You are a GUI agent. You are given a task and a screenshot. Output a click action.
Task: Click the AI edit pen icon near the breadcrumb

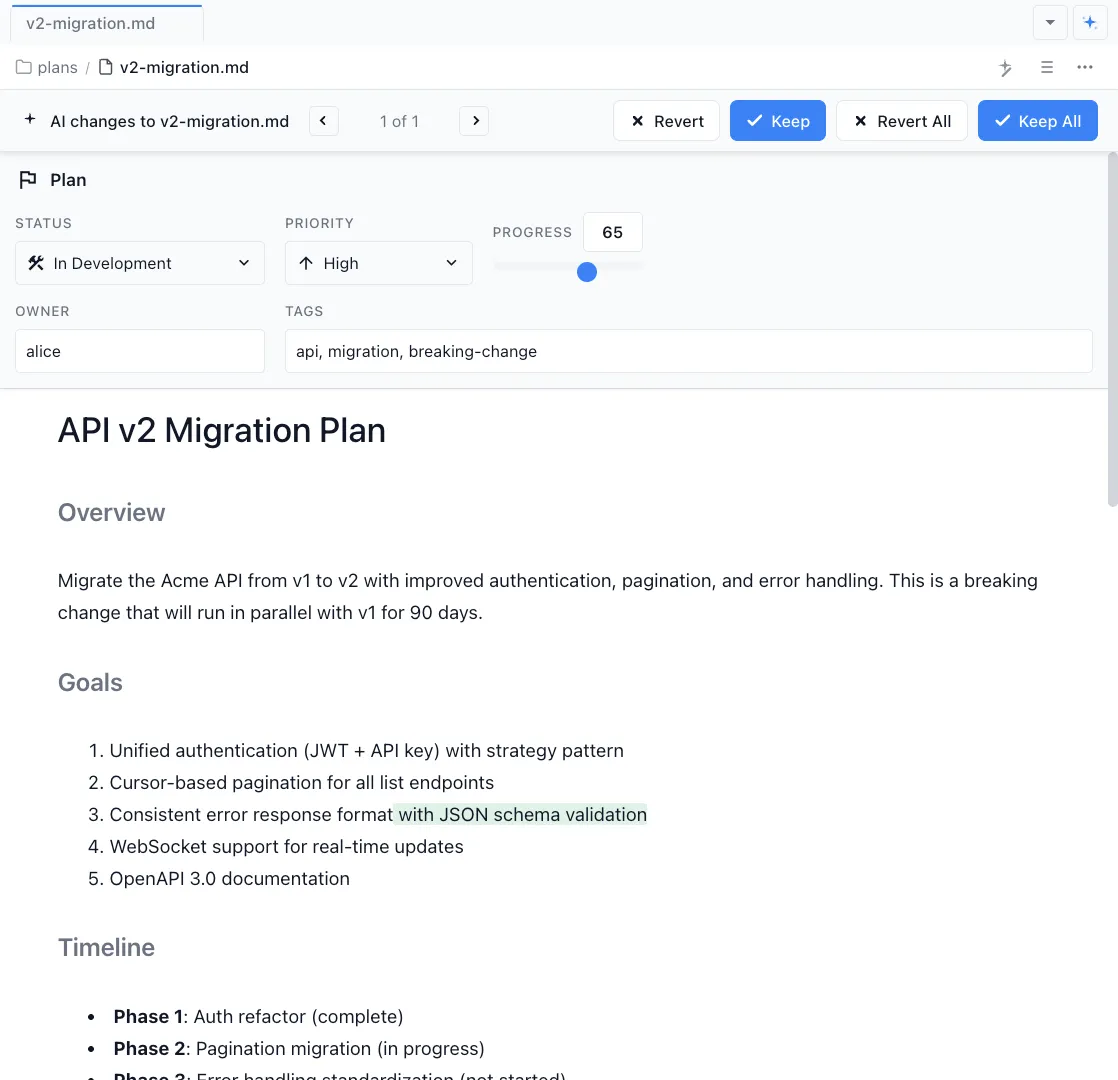(1005, 67)
